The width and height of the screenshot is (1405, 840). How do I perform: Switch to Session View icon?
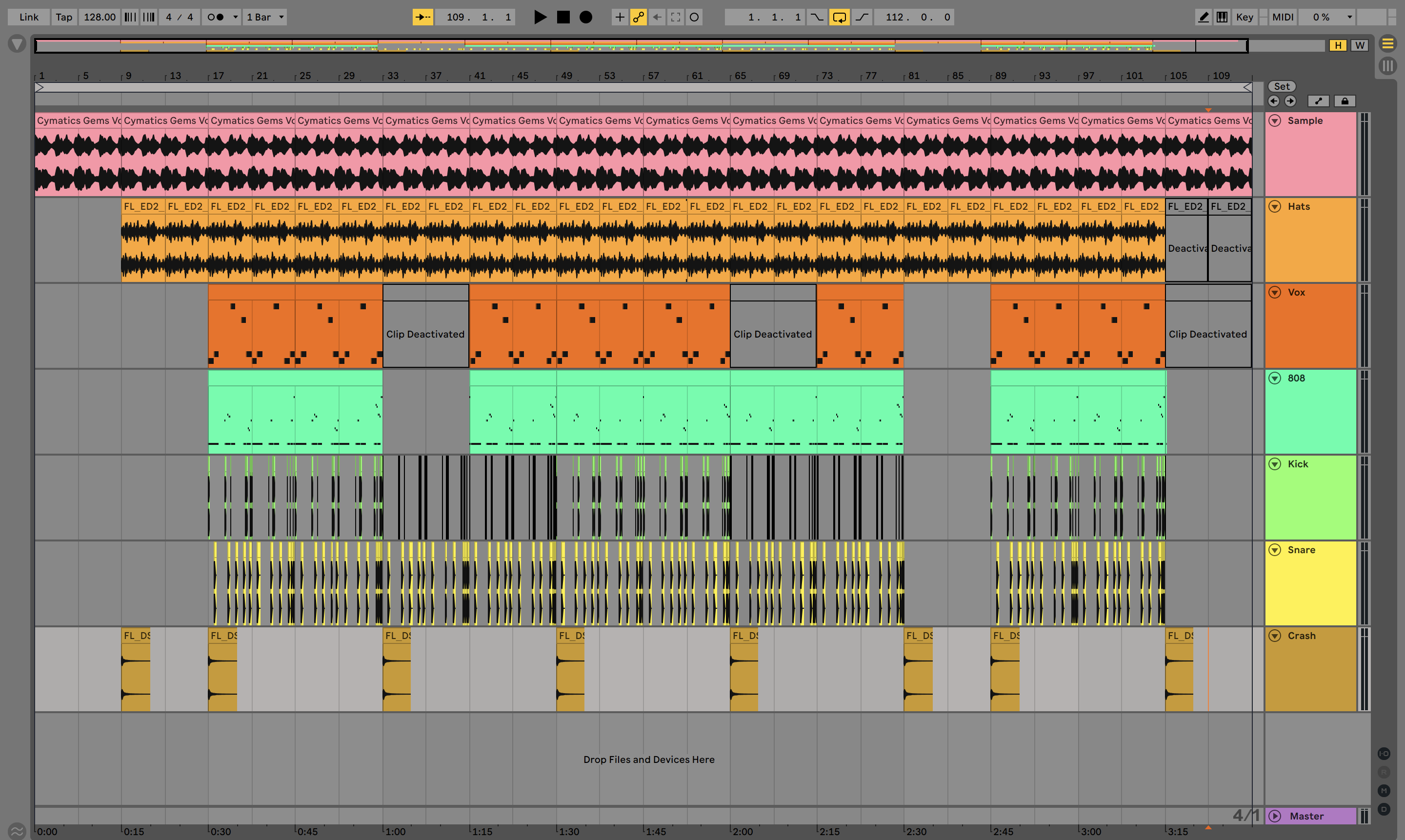[x=1387, y=66]
